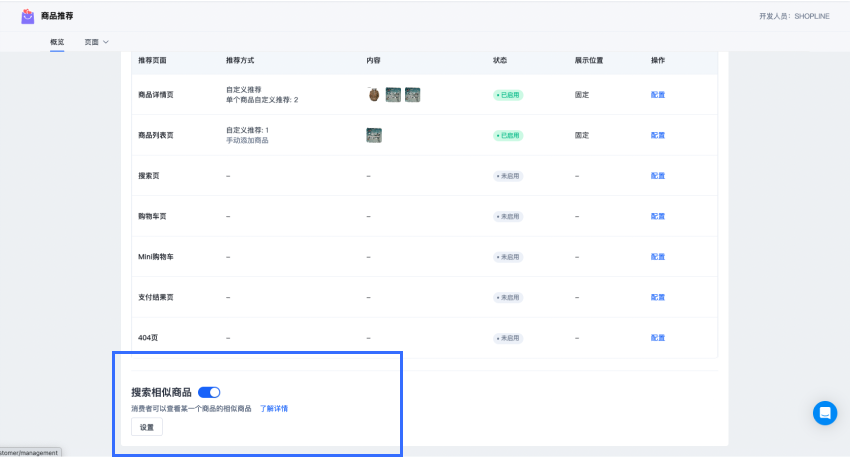Image resolution: width=850 pixels, height=457 pixels.
Task: Click 配置 for Mini购物车
Action: tap(658, 257)
